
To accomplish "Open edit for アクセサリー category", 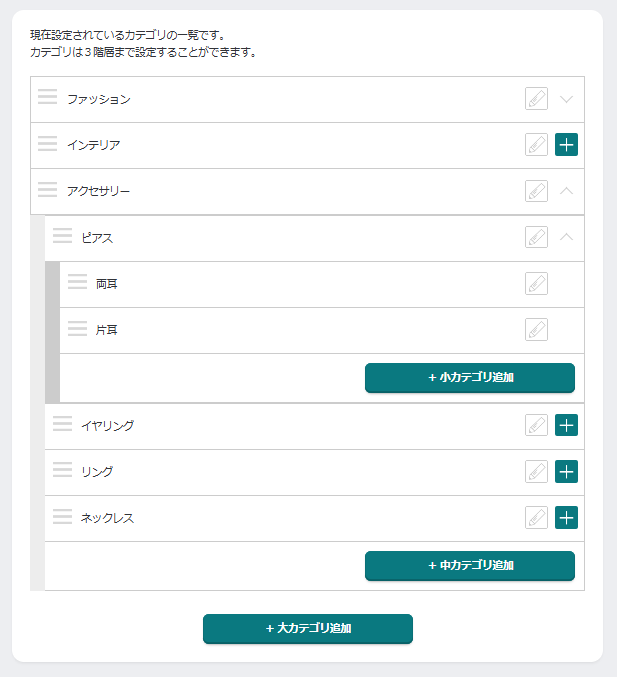I will [537, 191].
